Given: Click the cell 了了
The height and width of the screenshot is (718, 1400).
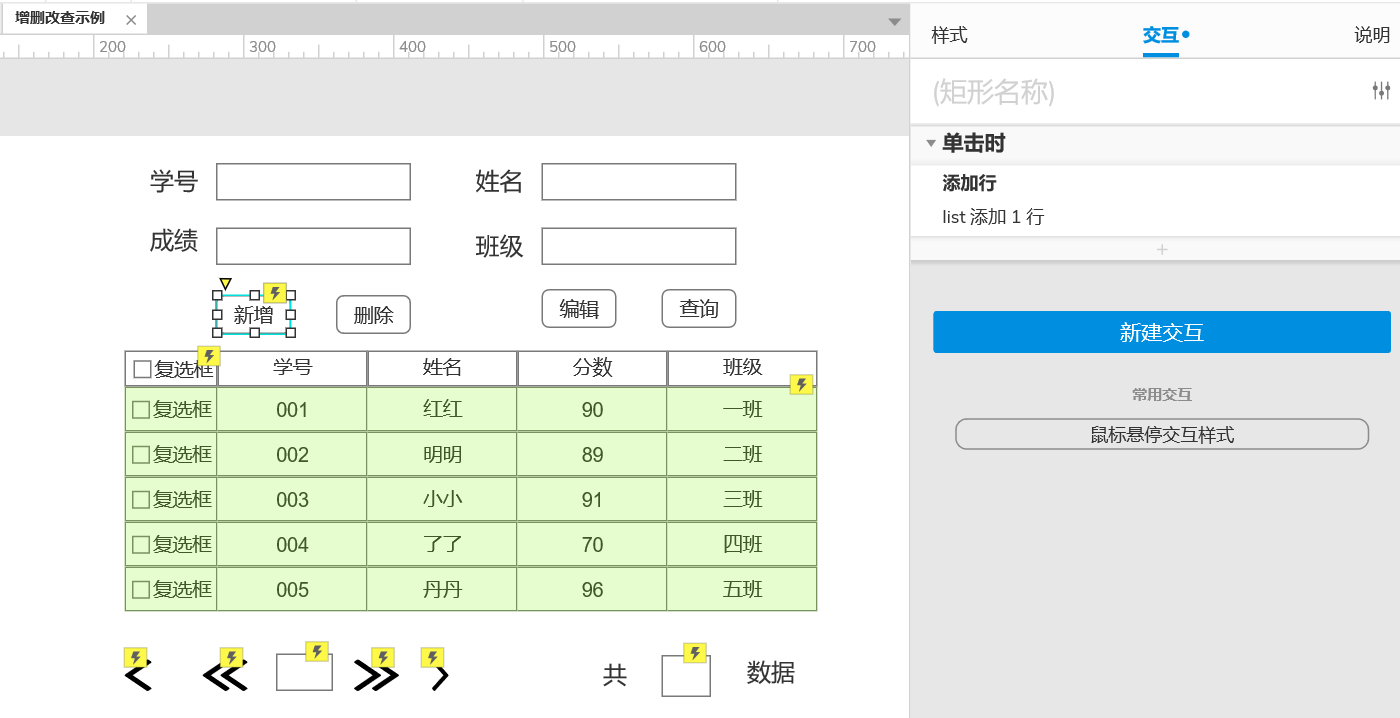Looking at the screenshot, I should 442,544.
